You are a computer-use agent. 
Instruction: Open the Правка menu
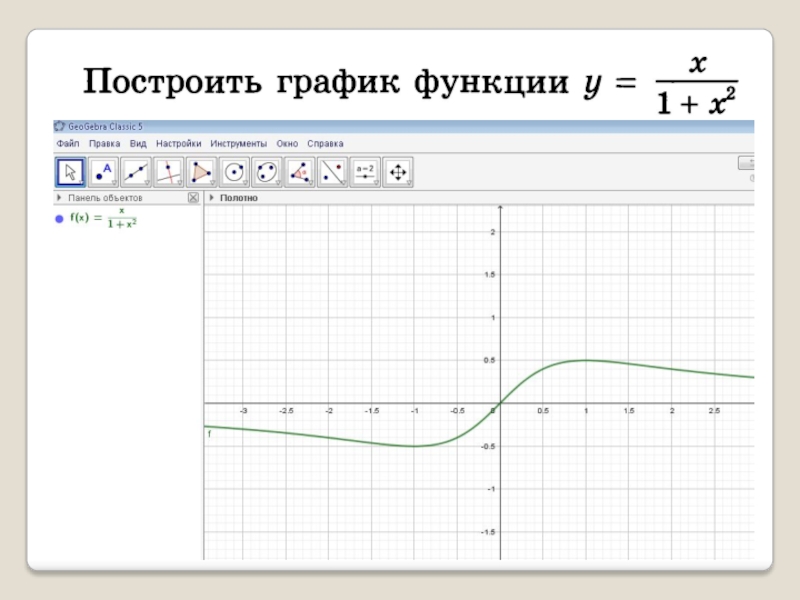105,143
